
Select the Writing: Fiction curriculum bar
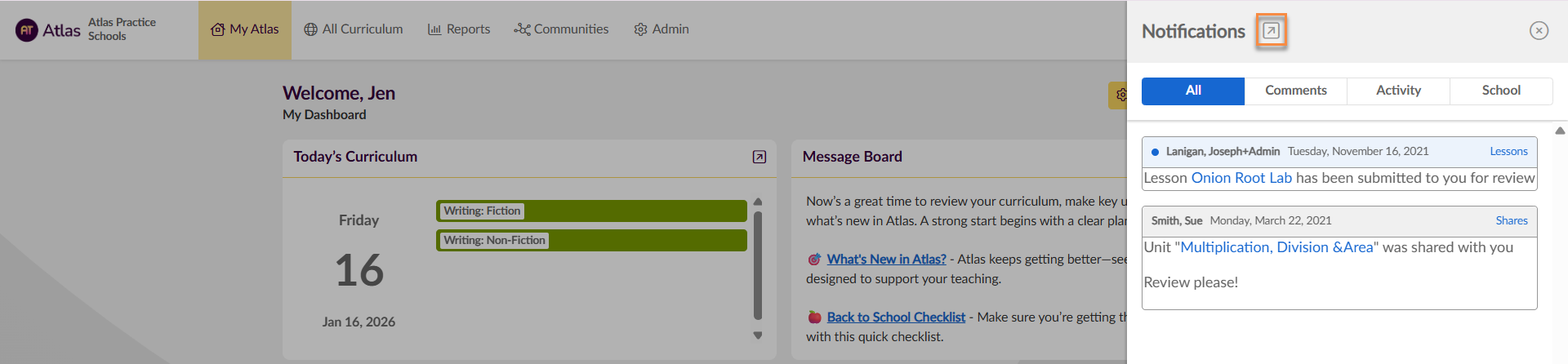point(591,211)
